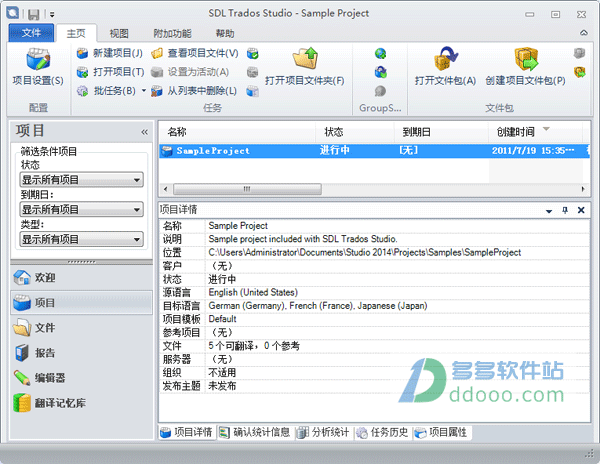Open the Editor (编辑器) view
The height and width of the screenshot is (464, 600).
coord(82,378)
